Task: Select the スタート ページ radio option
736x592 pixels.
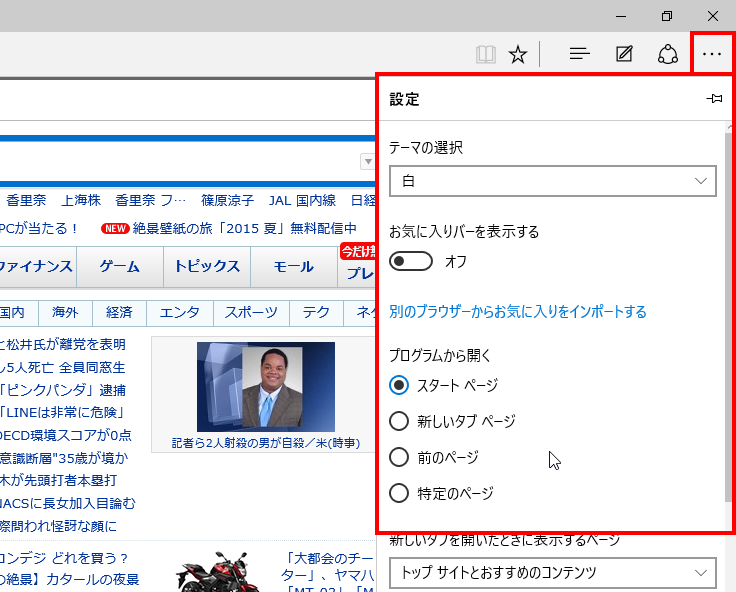Action: 399,385
